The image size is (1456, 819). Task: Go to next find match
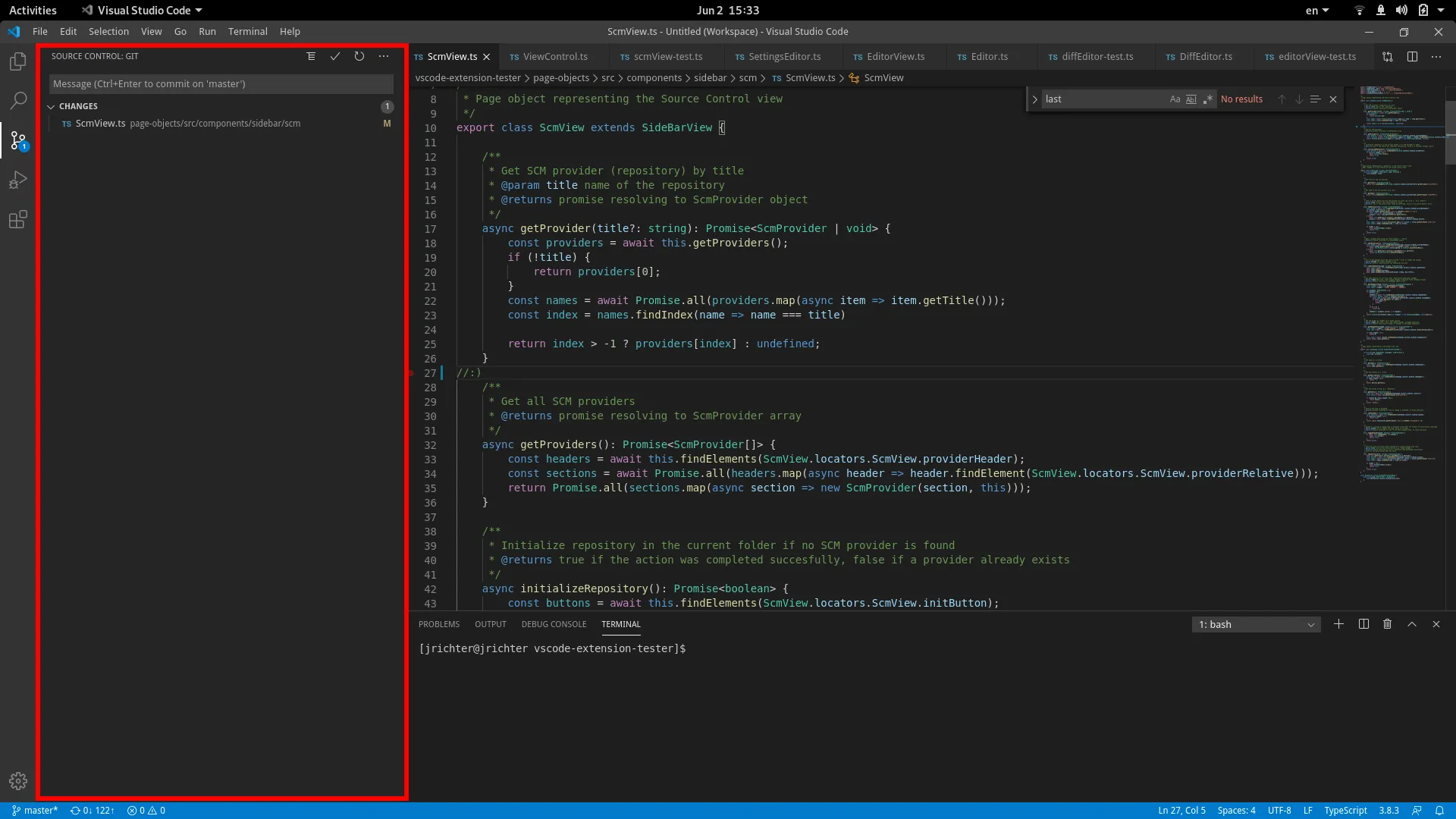point(1299,99)
